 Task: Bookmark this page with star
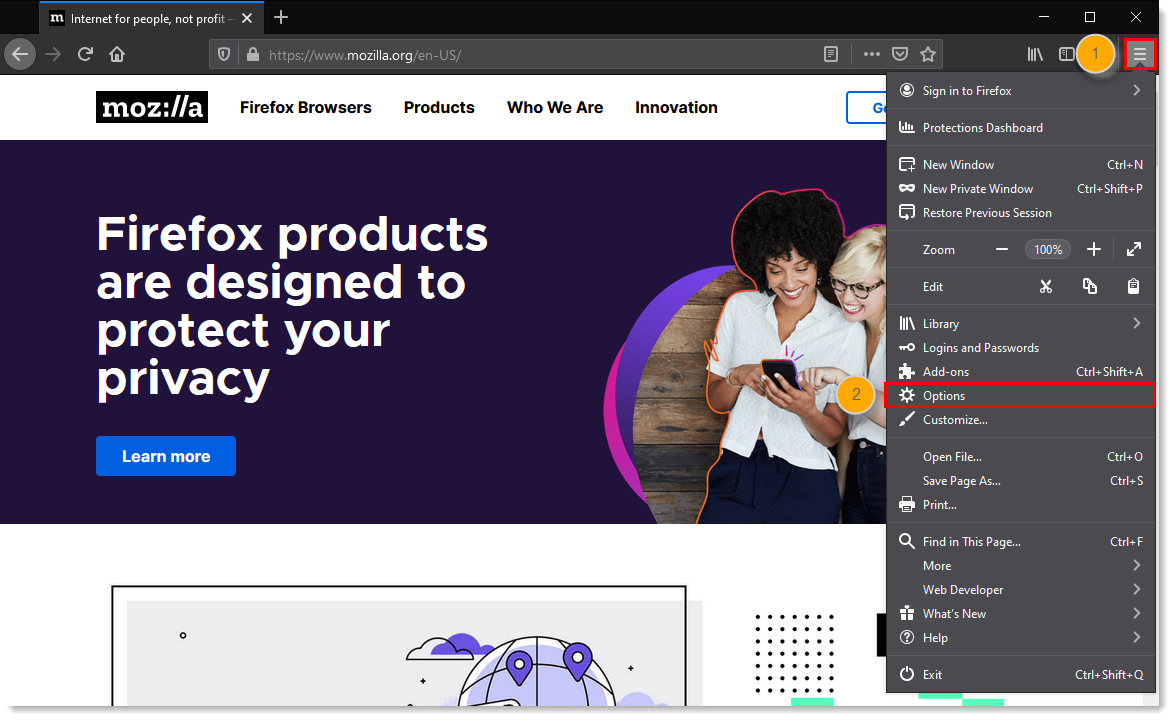click(x=928, y=54)
